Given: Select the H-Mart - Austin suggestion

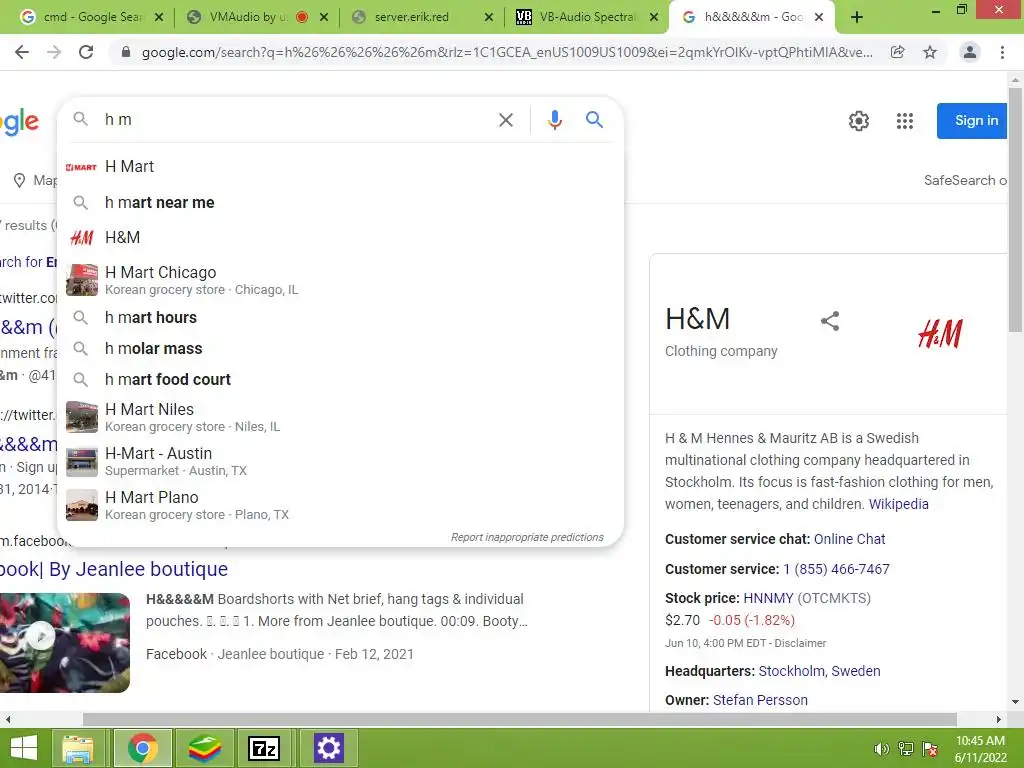Looking at the screenshot, I should (x=340, y=461).
